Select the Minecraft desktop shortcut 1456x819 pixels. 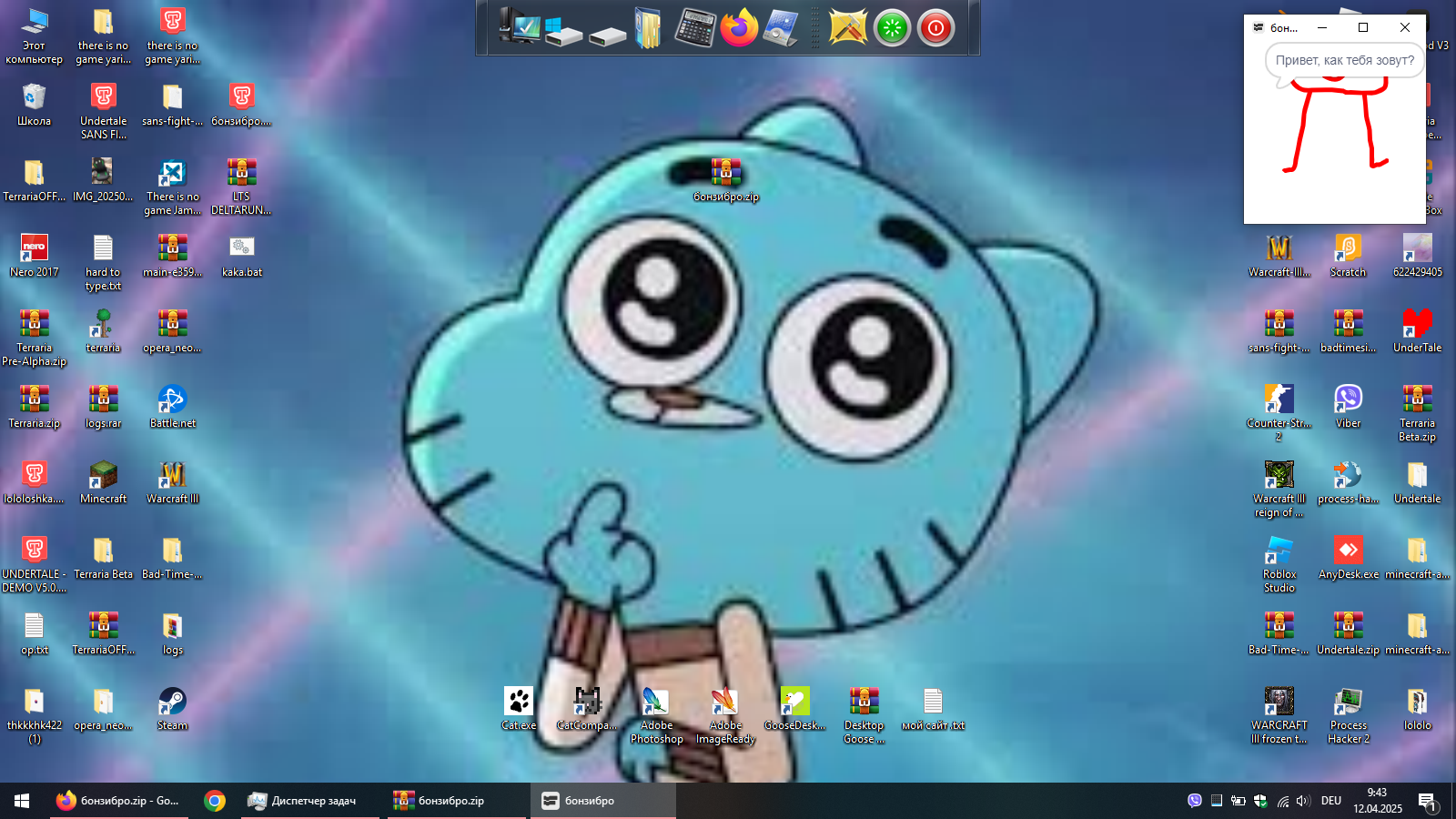(x=103, y=482)
